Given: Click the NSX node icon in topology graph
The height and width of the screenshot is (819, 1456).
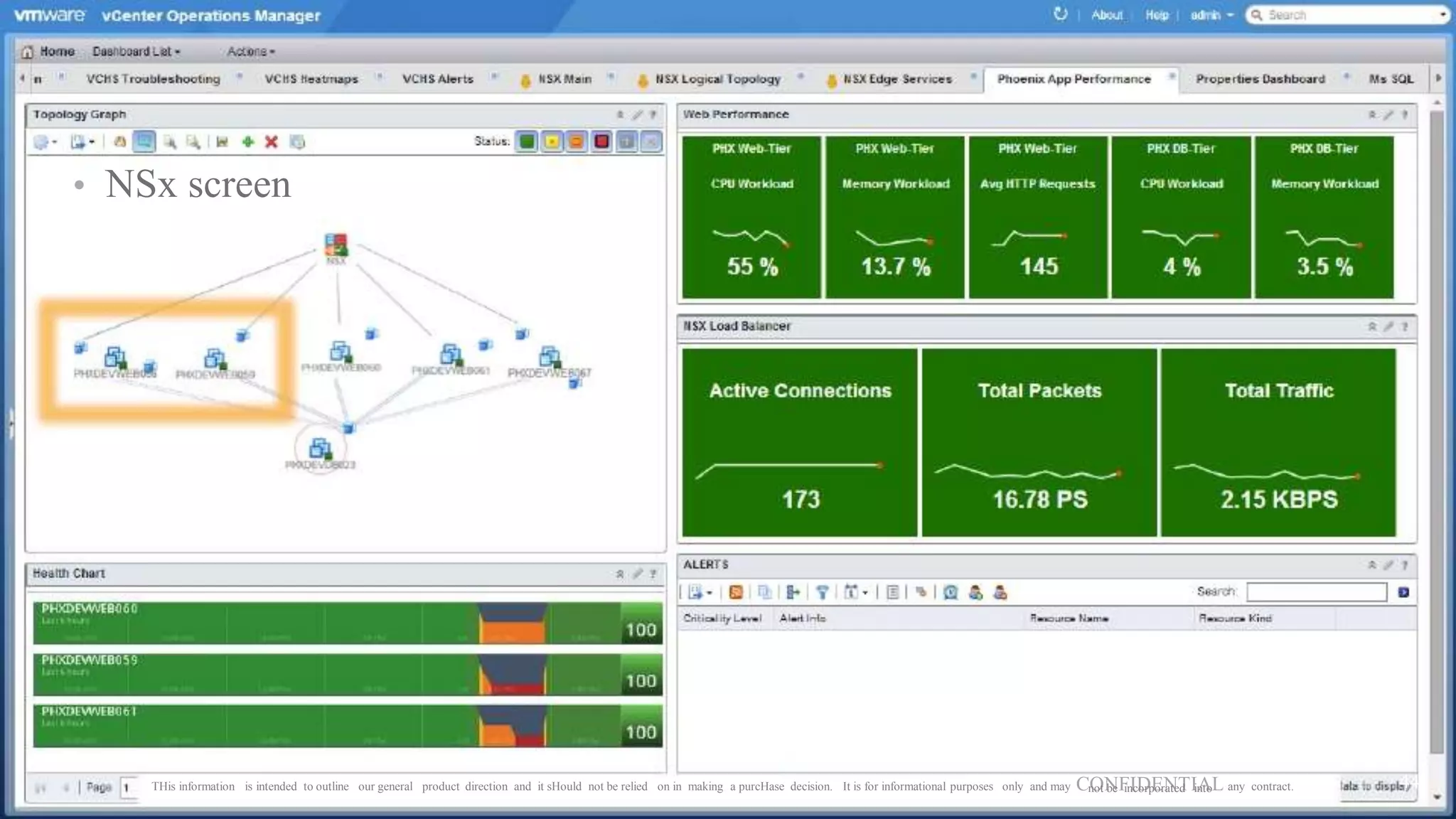Looking at the screenshot, I should [x=336, y=244].
